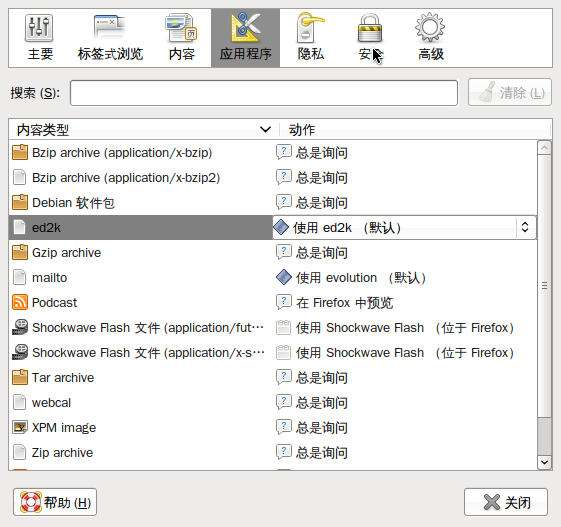The width and height of the screenshot is (561, 527).
Task: Click the 清除 (Clear) button
Action: [510, 93]
